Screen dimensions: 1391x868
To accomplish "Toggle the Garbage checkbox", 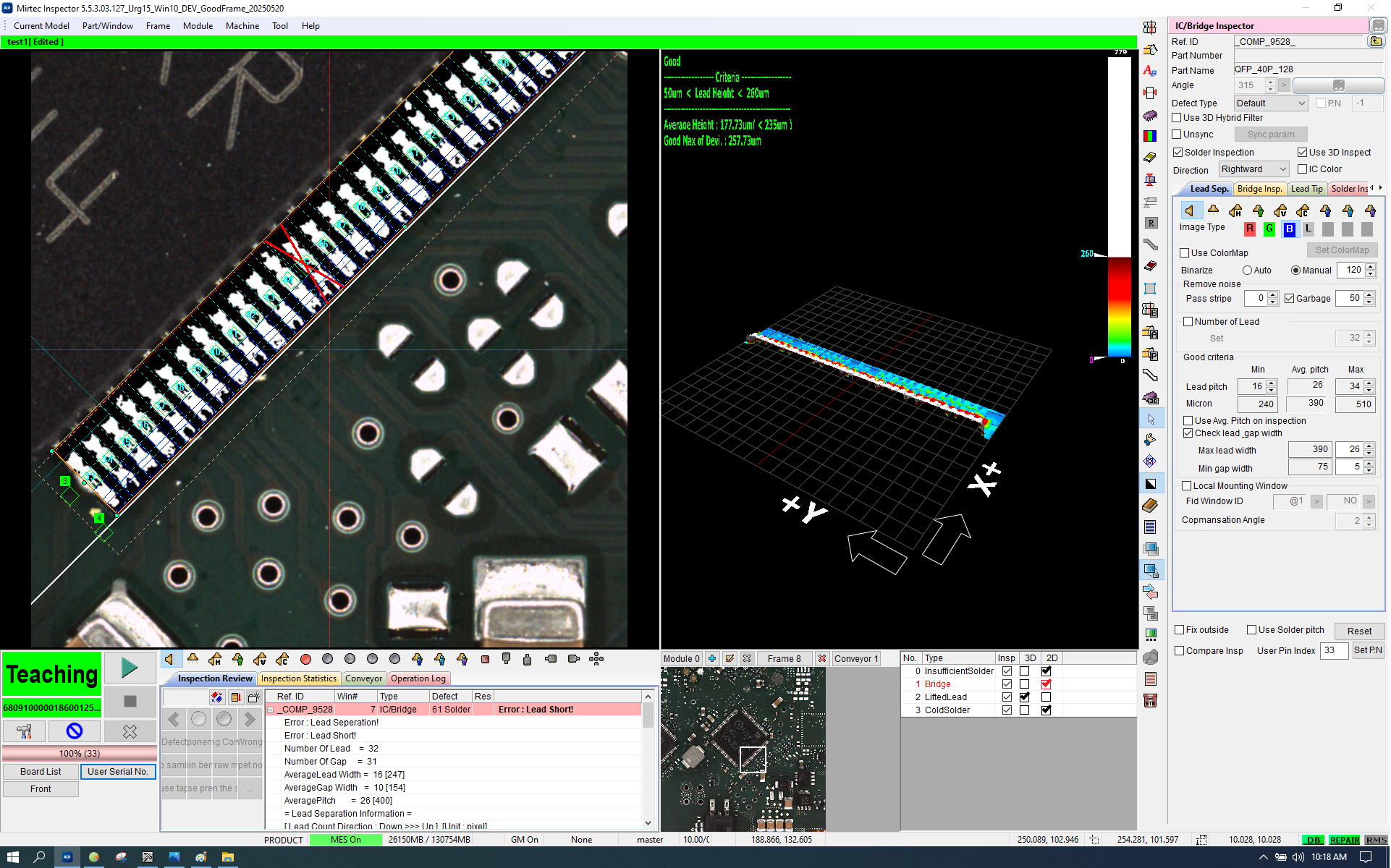I will [1290, 299].
